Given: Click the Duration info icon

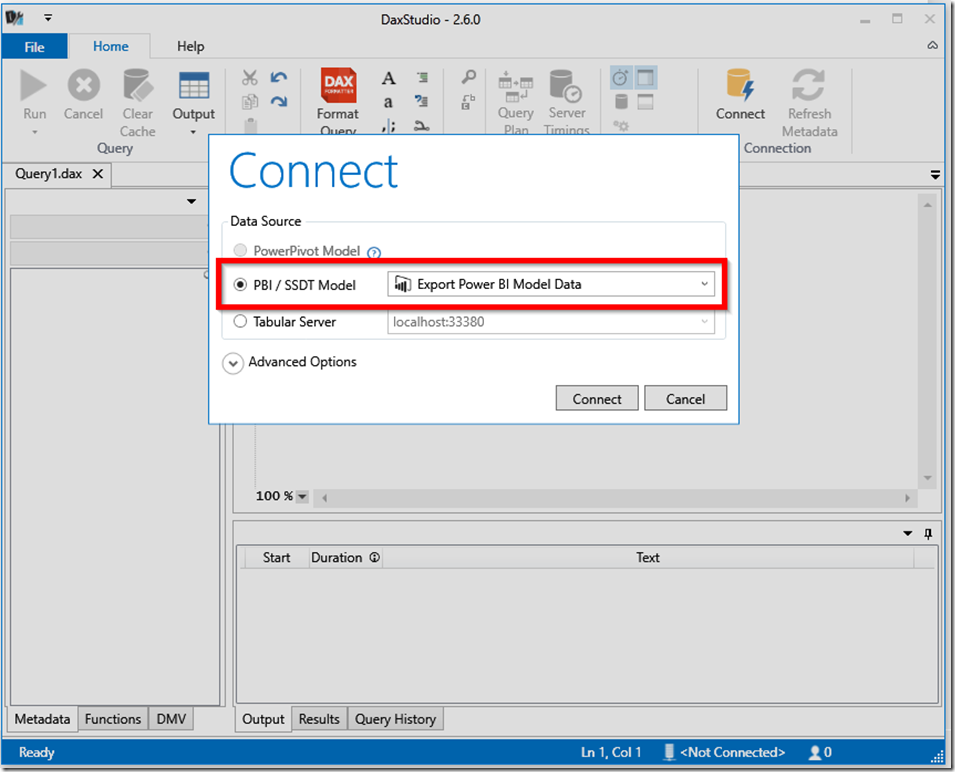Looking at the screenshot, I should pyautogui.click(x=375, y=557).
